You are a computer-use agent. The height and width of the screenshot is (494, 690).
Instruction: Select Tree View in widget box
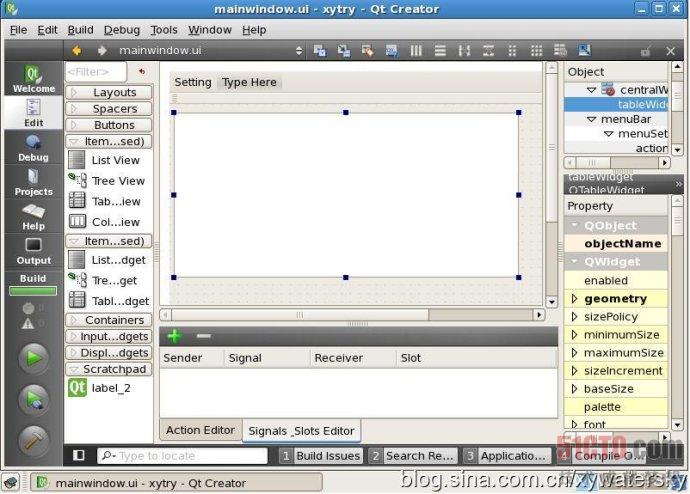click(x=109, y=180)
